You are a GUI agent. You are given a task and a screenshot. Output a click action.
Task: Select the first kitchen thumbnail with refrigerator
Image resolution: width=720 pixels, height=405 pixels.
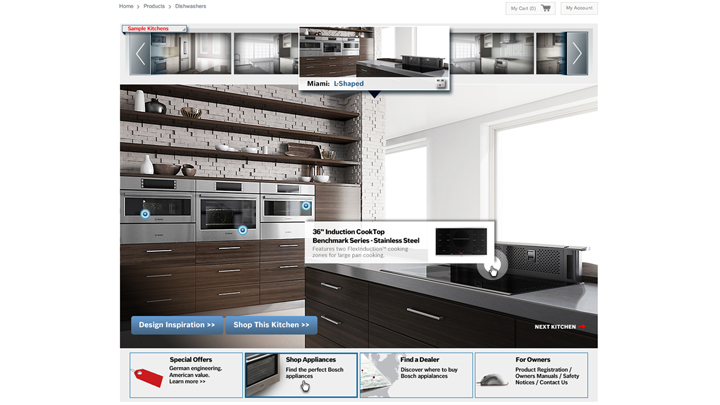[x=191, y=53]
